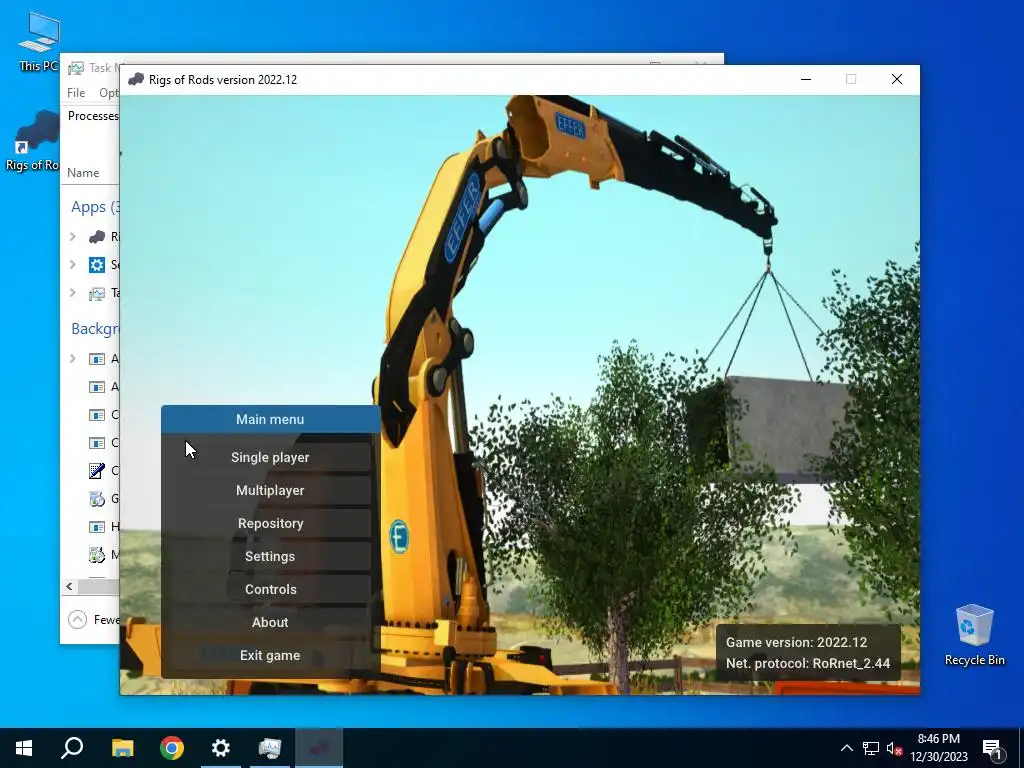Select background process icon starting with G

[97, 499]
